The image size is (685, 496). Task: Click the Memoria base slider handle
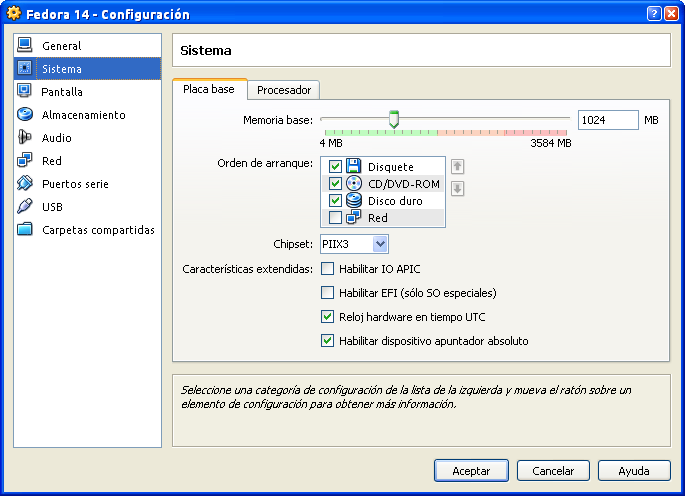click(x=394, y=119)
